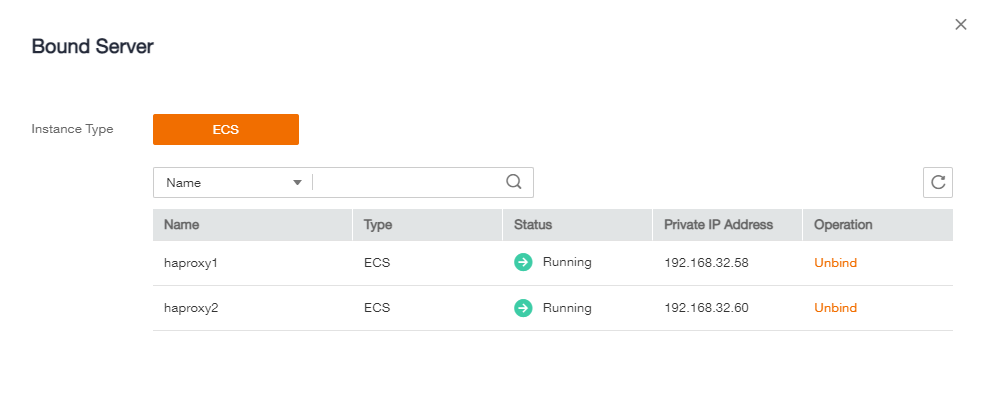Click IP address 192.168.32.58
This screenshot has height=397, width=987.
(706, 263)
